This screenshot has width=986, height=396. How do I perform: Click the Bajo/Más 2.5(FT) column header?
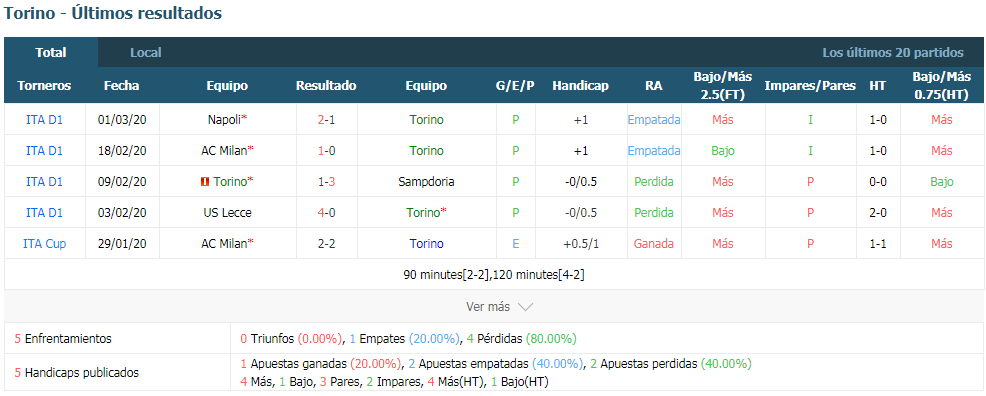[x=723, y=85]
